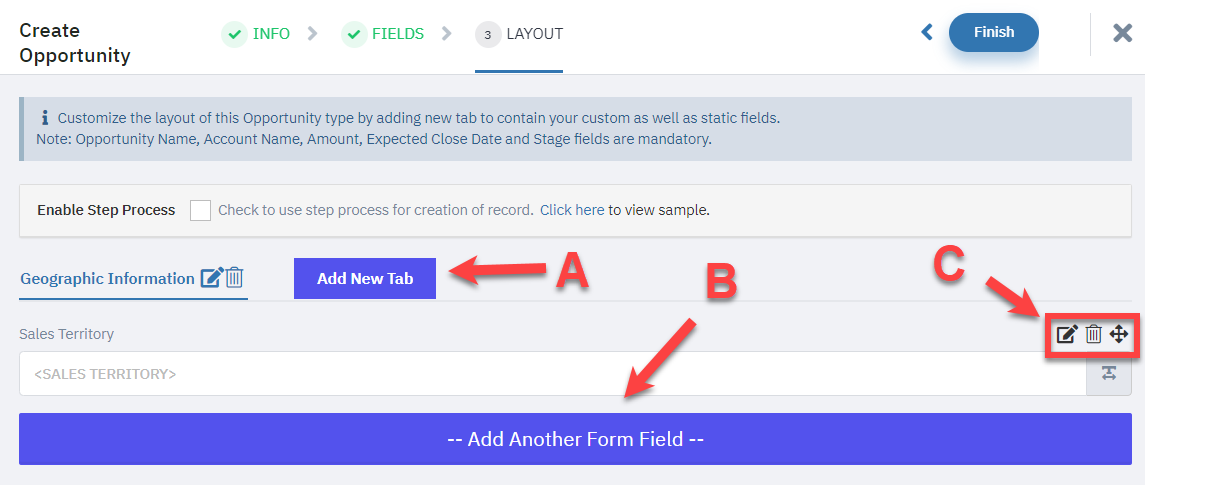Edit the Geographic Information tab name
This screenshot has height=485, width=1226.
[x=211, y=278]
